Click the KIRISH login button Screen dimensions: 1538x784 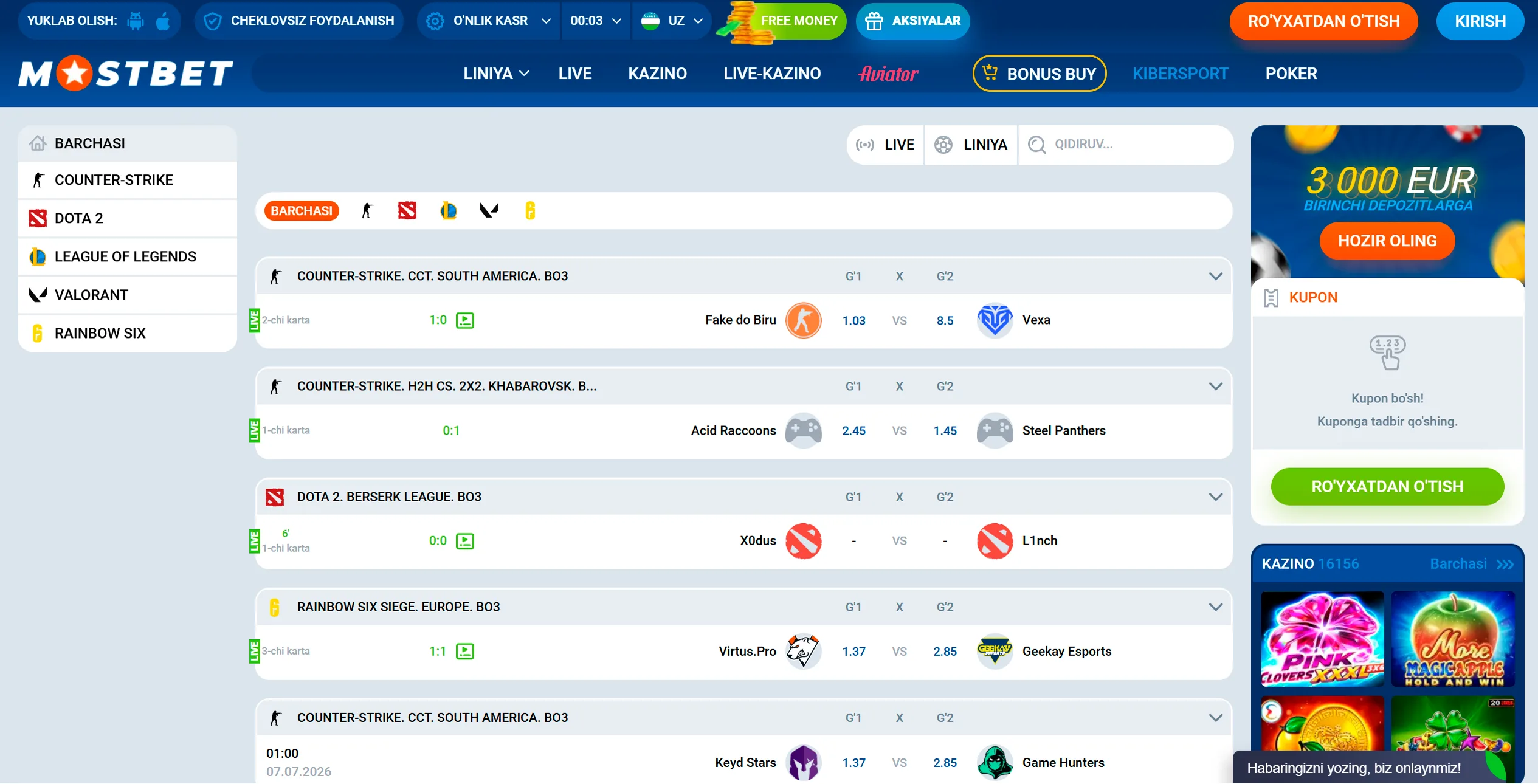1480,21
